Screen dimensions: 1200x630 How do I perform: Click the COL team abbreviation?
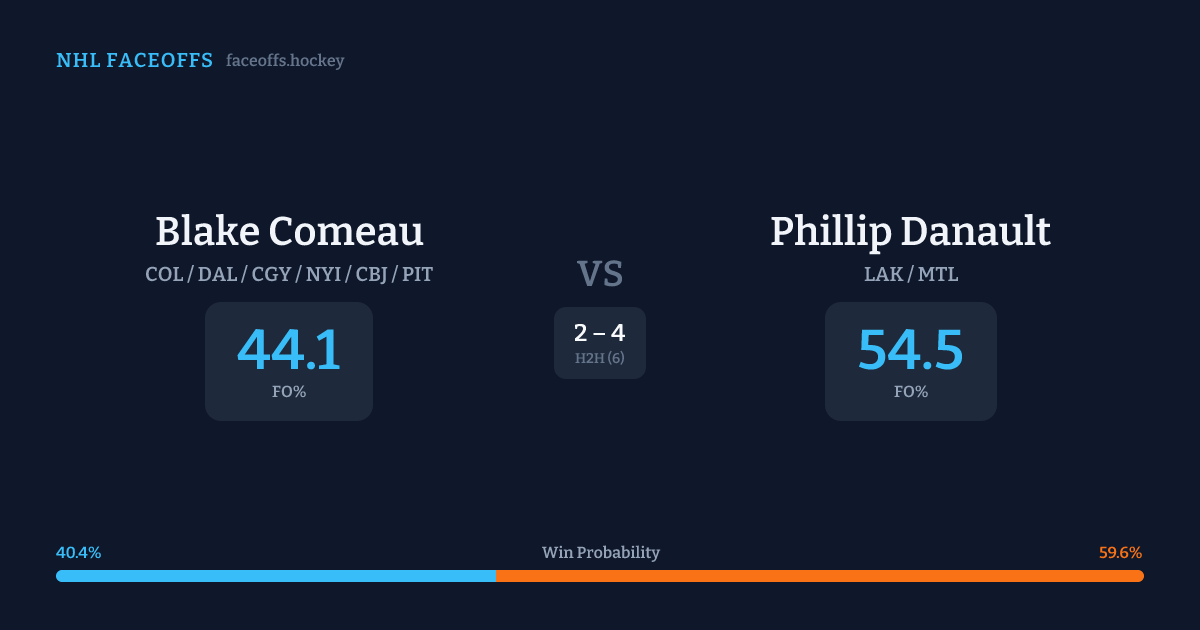pos(164,274)
